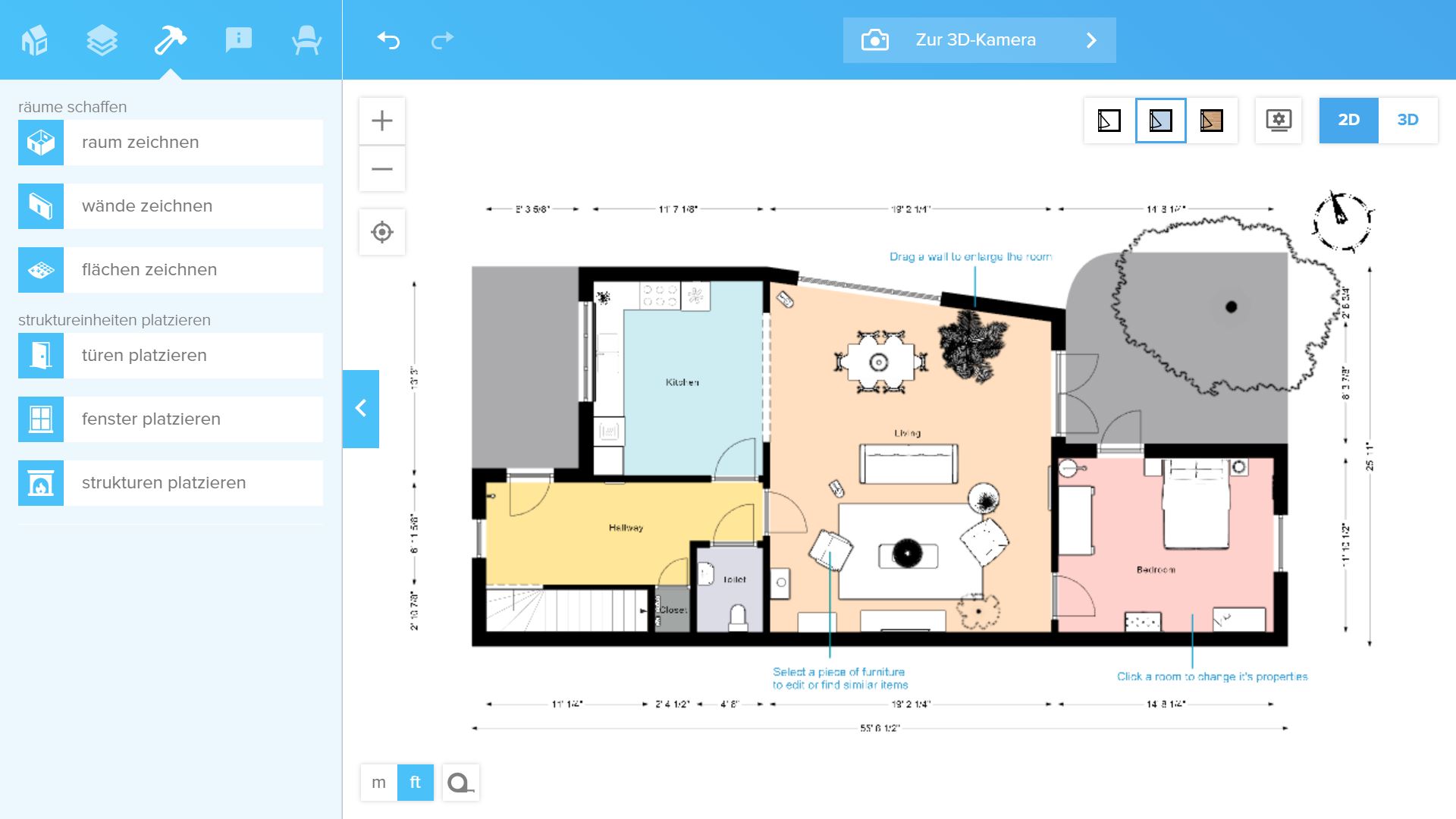Choose fenster platzieren option

pos(171,419)
